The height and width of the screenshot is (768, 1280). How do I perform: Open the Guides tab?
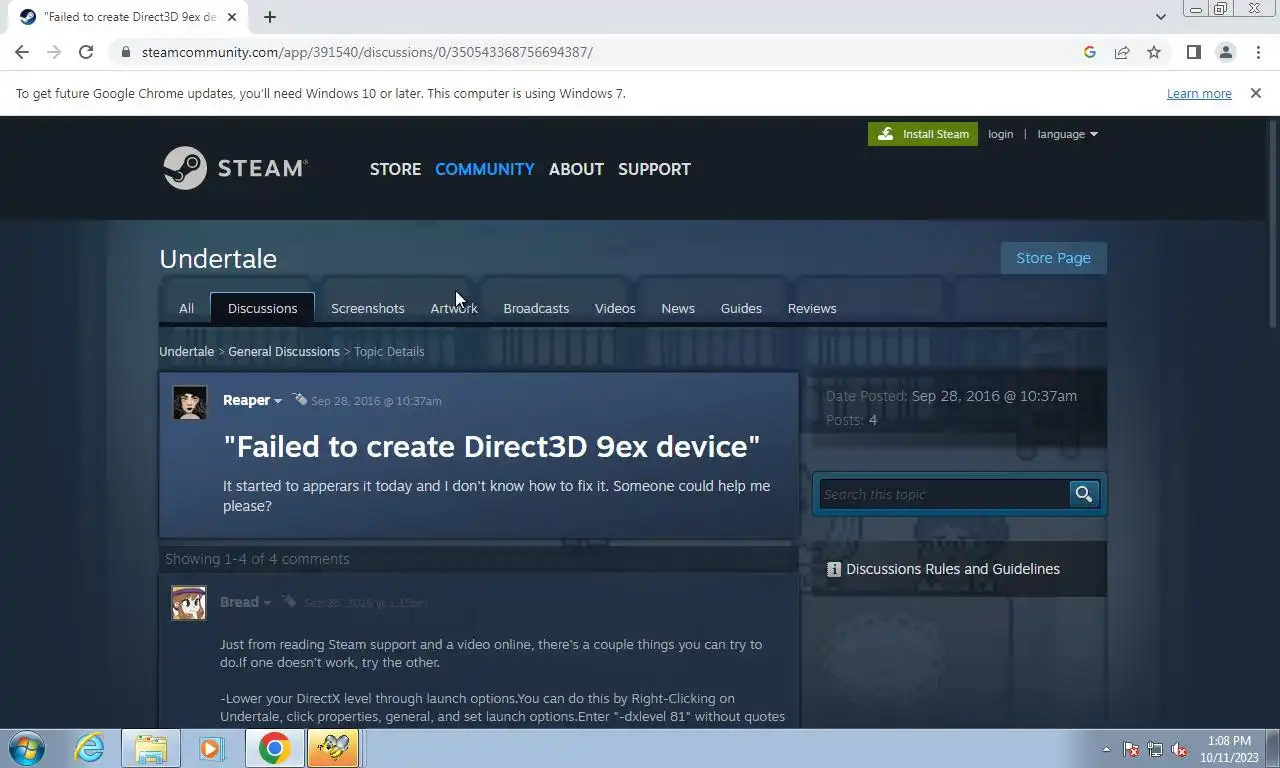(741, 308)
